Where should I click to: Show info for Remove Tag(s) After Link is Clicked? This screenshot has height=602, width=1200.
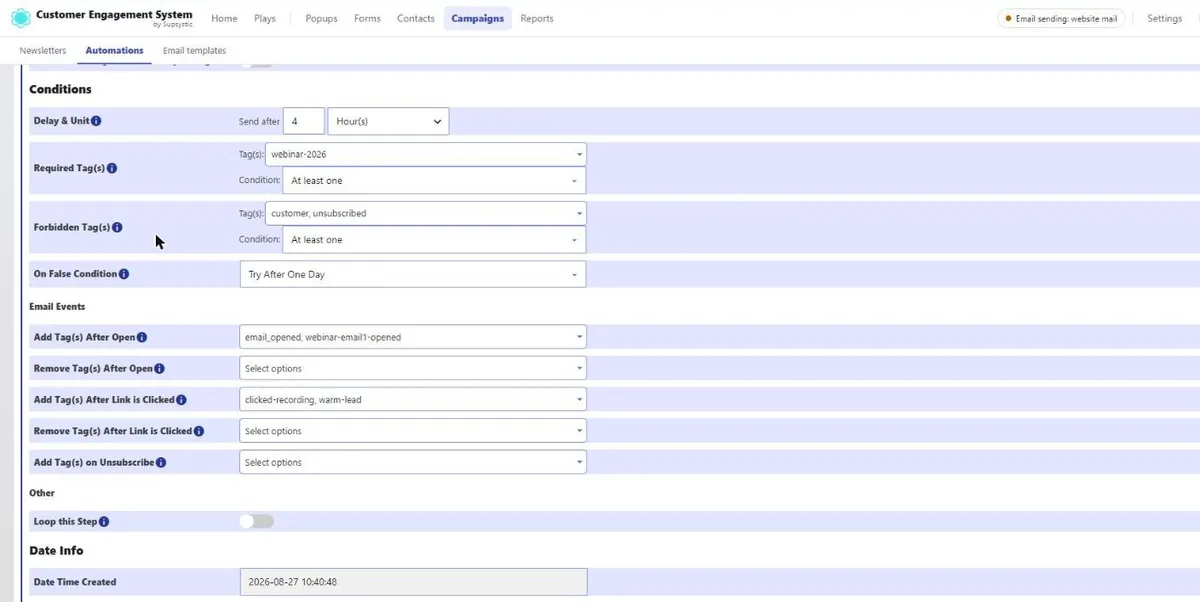tap(198, 431)
